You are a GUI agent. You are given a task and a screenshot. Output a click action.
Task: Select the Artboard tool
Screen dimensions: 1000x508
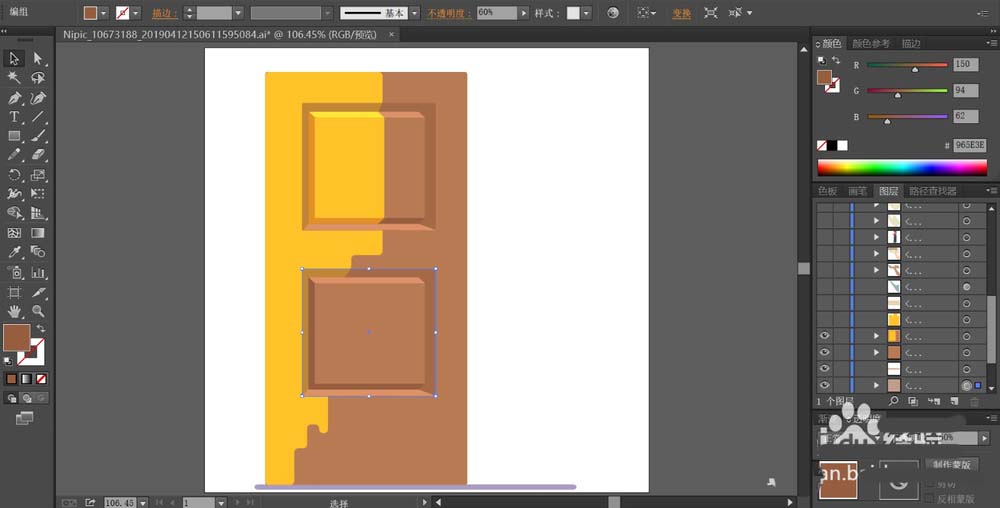13,293
